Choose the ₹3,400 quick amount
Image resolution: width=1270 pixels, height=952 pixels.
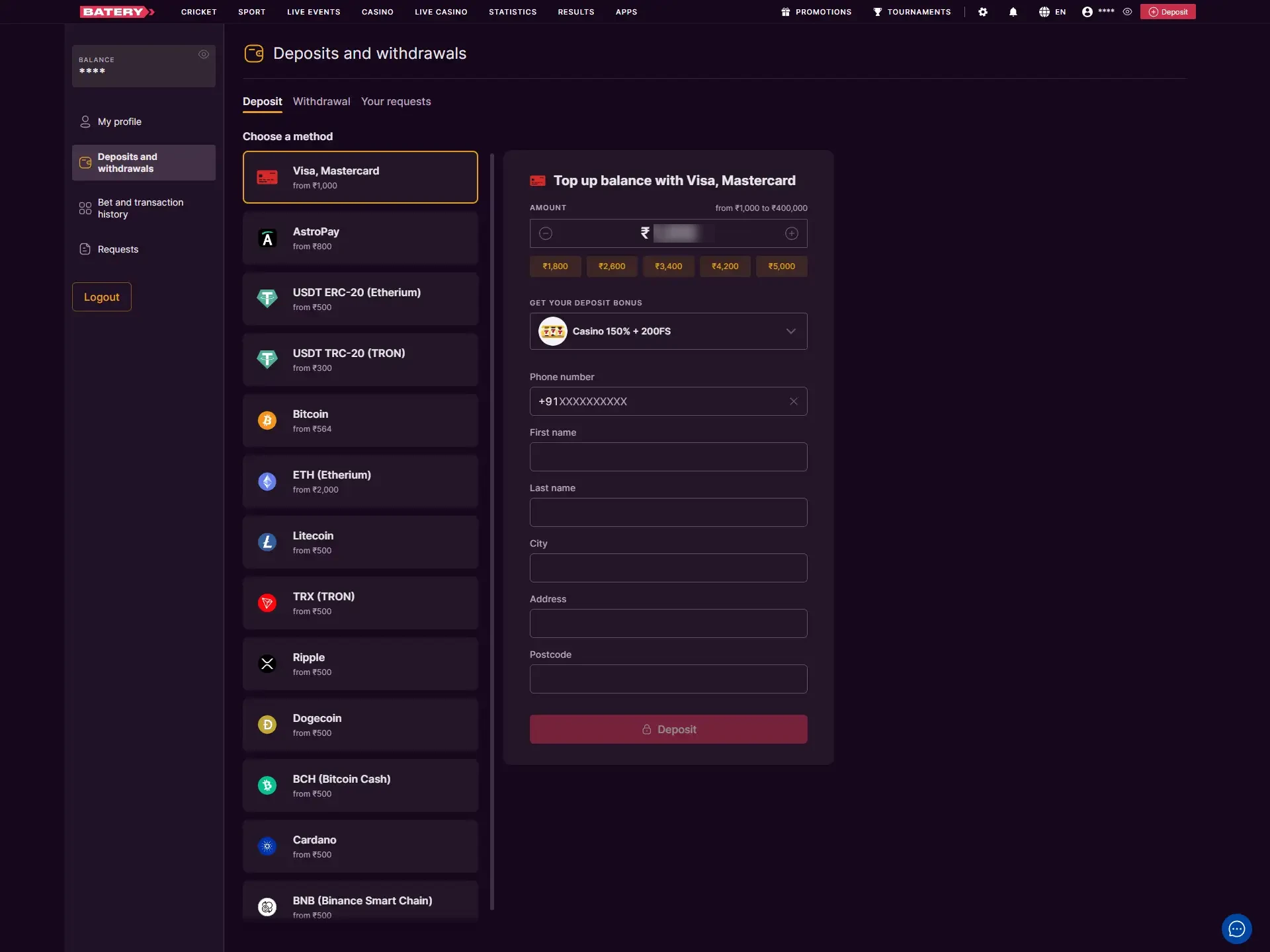(x=668, y=266)
